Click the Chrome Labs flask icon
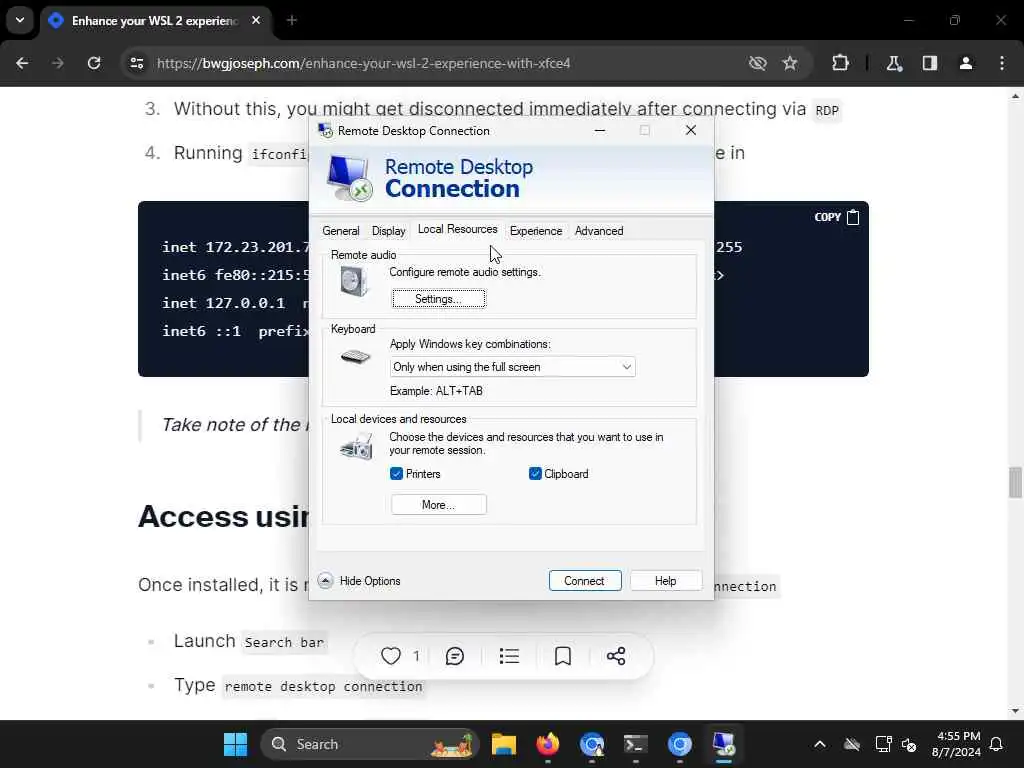 pyautogui.click(x=894, y=63)
